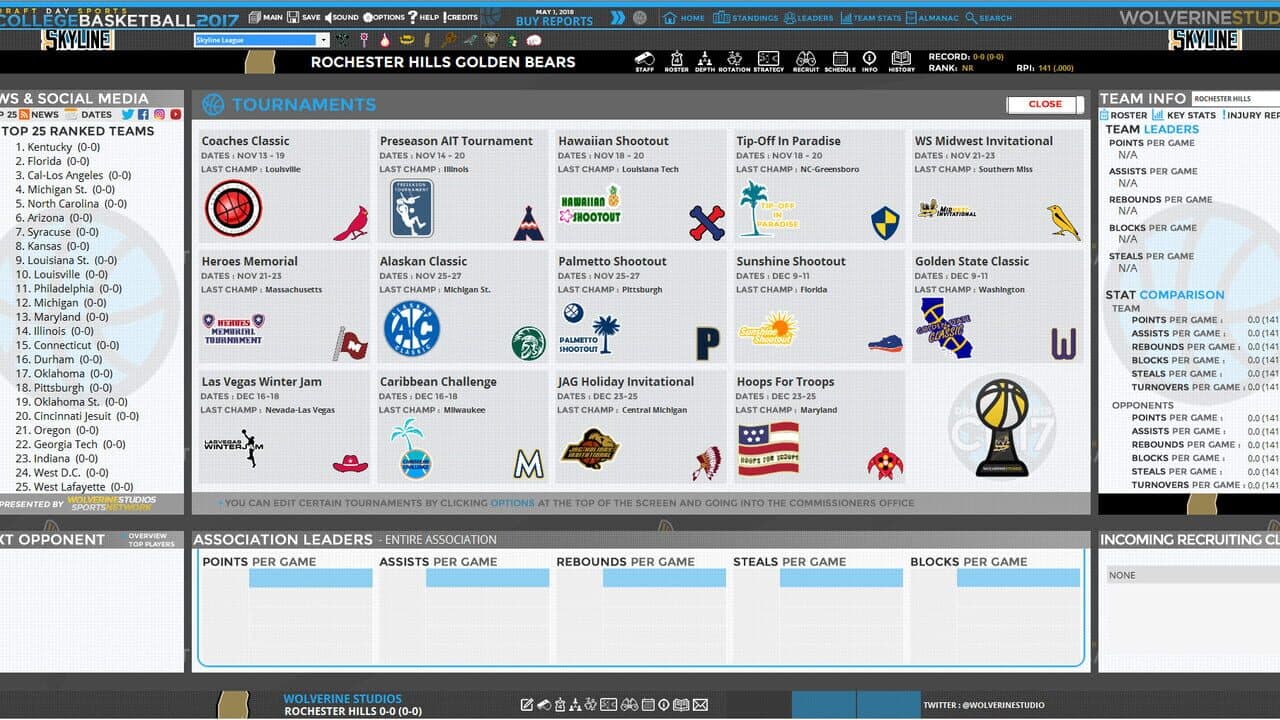Click the YouTube icon in News panel

click(x=176, y=115)
